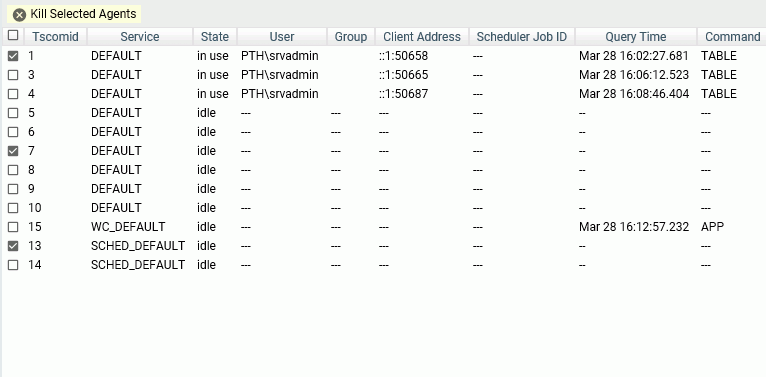
Task: Sort by the Scheduler Job ID column header
Action: [522, 37]
